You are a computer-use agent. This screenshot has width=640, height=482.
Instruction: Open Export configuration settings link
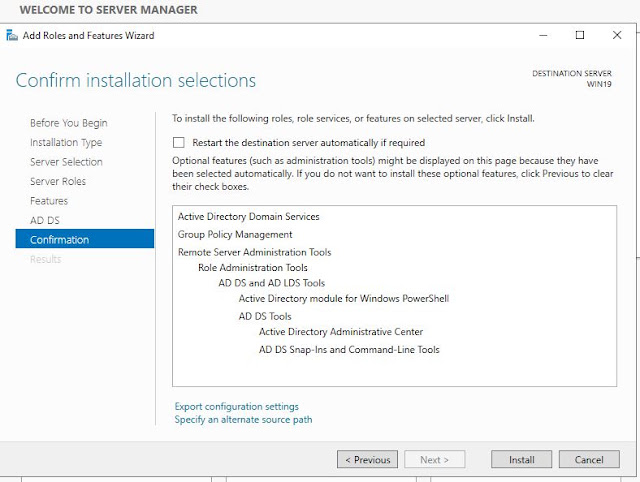coord(237,406)
